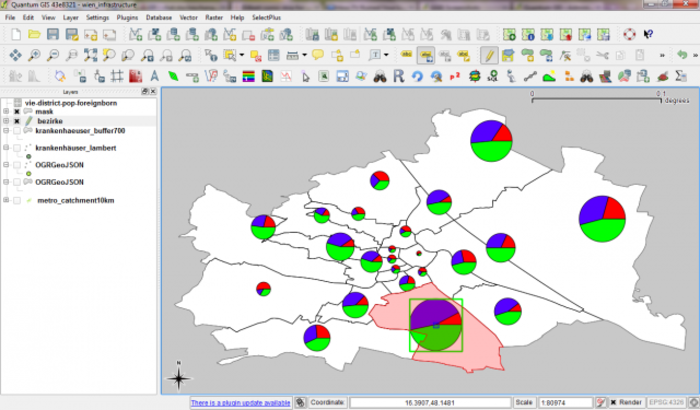The width and height of the screenshot is (700, 410).
Task: Open the Vector menu
Action: coord(188,18)
